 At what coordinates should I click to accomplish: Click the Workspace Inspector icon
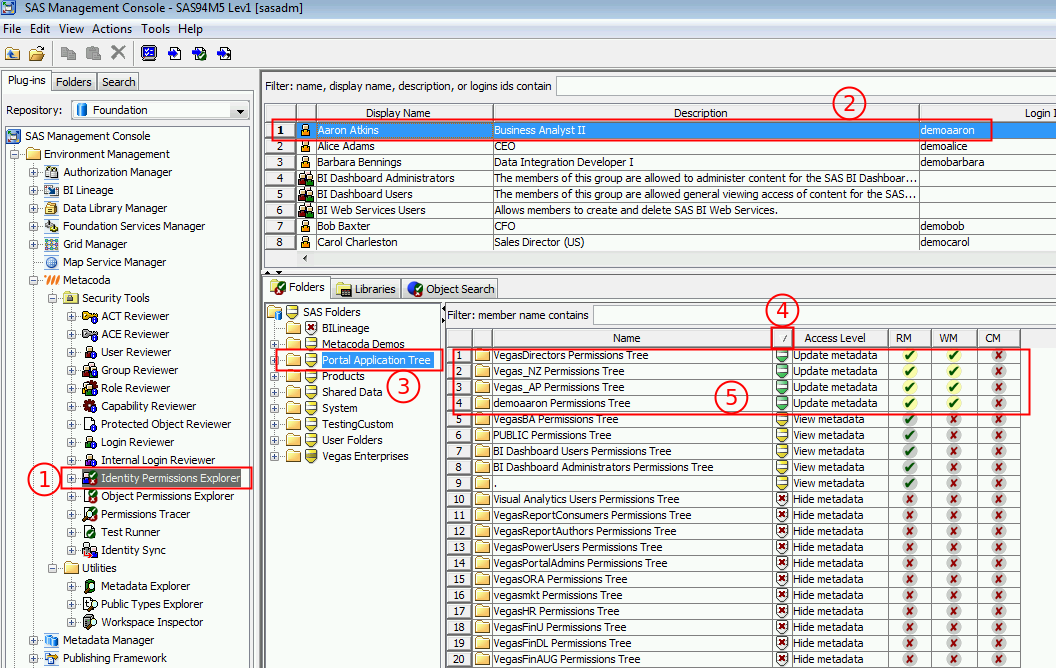tap(90, 622)
